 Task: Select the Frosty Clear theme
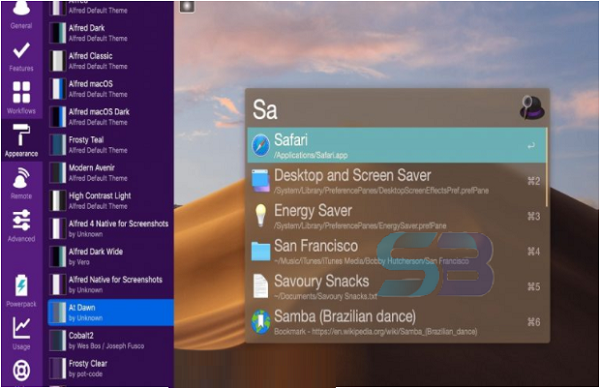pyautogui.click(x=110, y=368)
